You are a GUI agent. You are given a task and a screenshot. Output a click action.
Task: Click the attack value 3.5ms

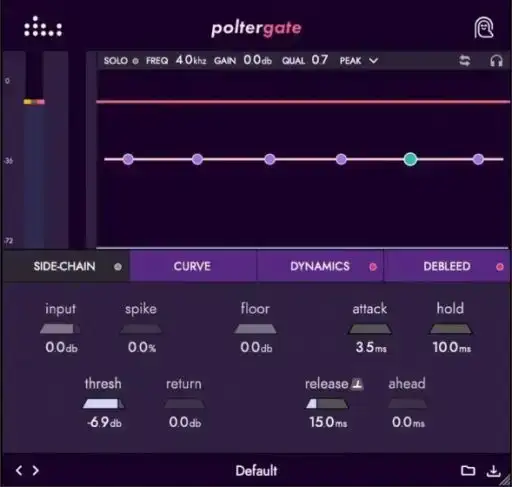(x=371, y=348)
